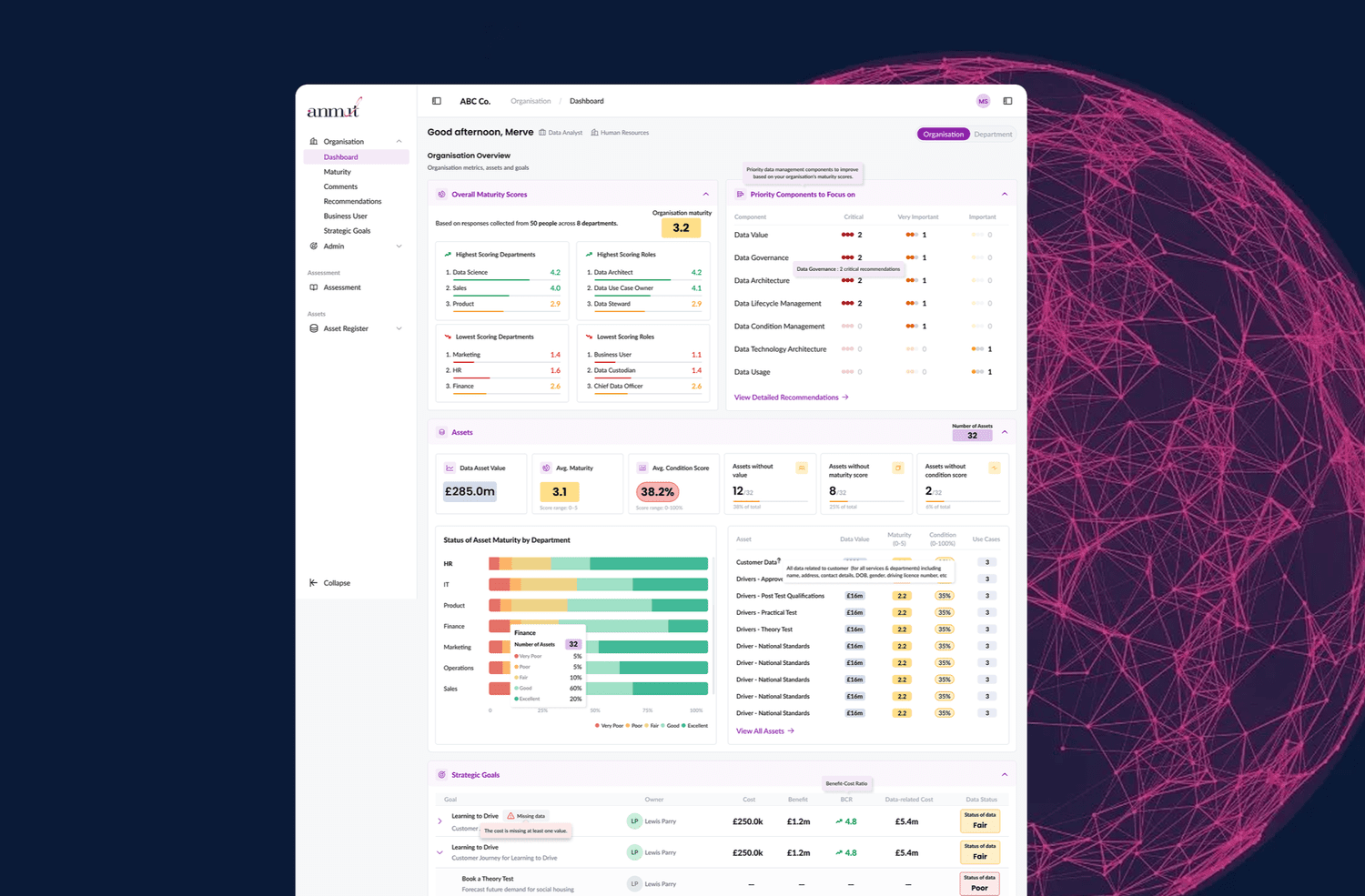1365x896 pixels.
Task: Collapse the Overall Maturity Scores panel
Action: 705,194
